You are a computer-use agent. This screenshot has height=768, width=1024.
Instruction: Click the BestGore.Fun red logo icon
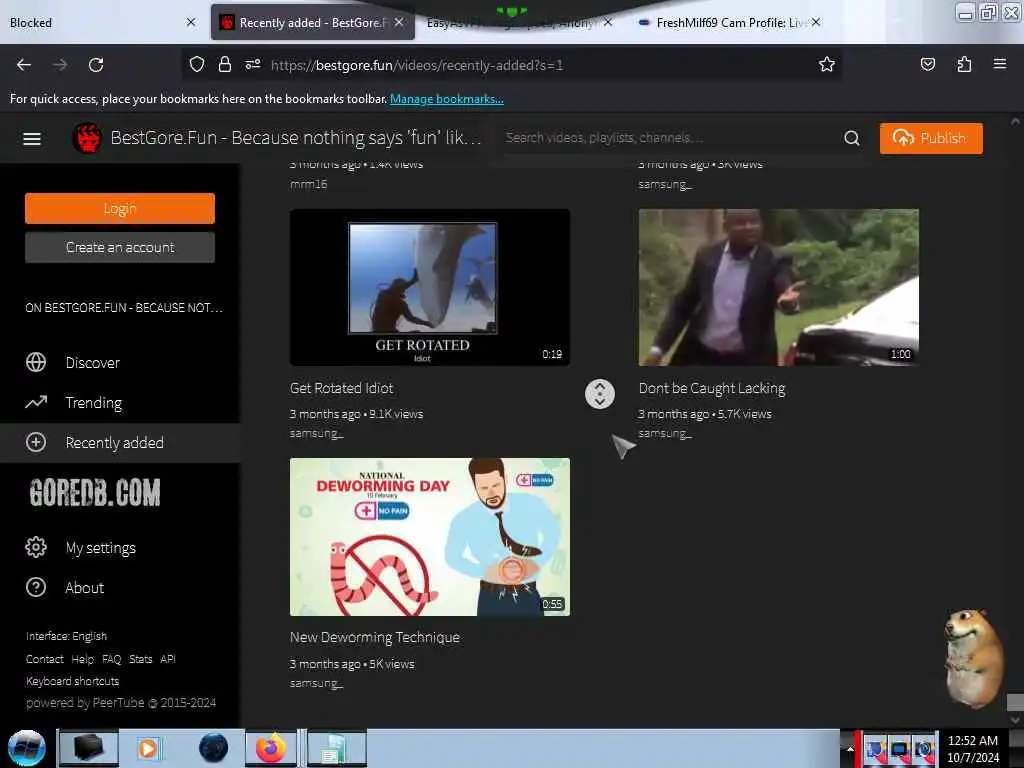pos(87,138)
